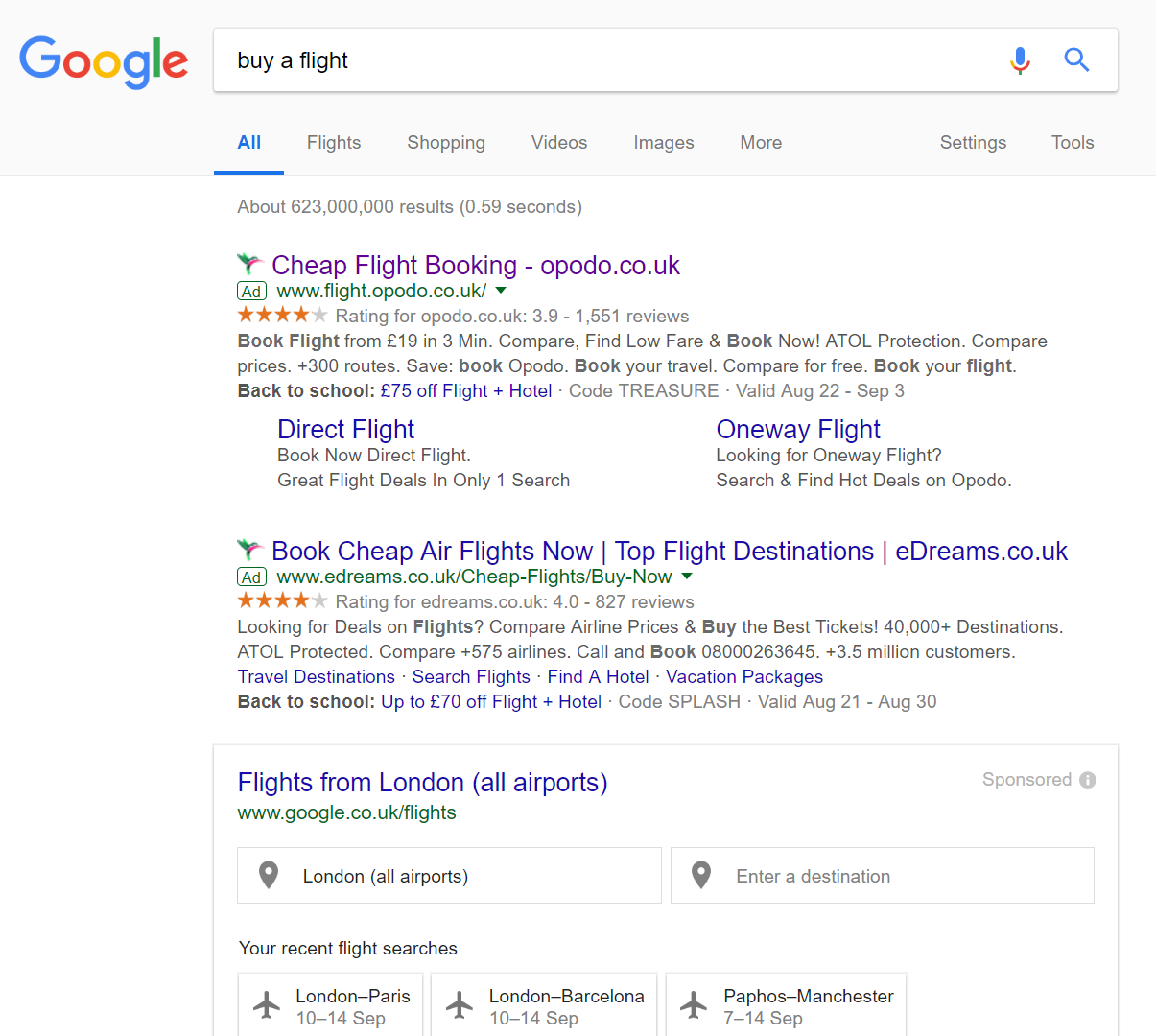
Task: Click the www.edreams.co.uk/Cheap-Flights/Buy-Now URL
Action: pos(474,577)
